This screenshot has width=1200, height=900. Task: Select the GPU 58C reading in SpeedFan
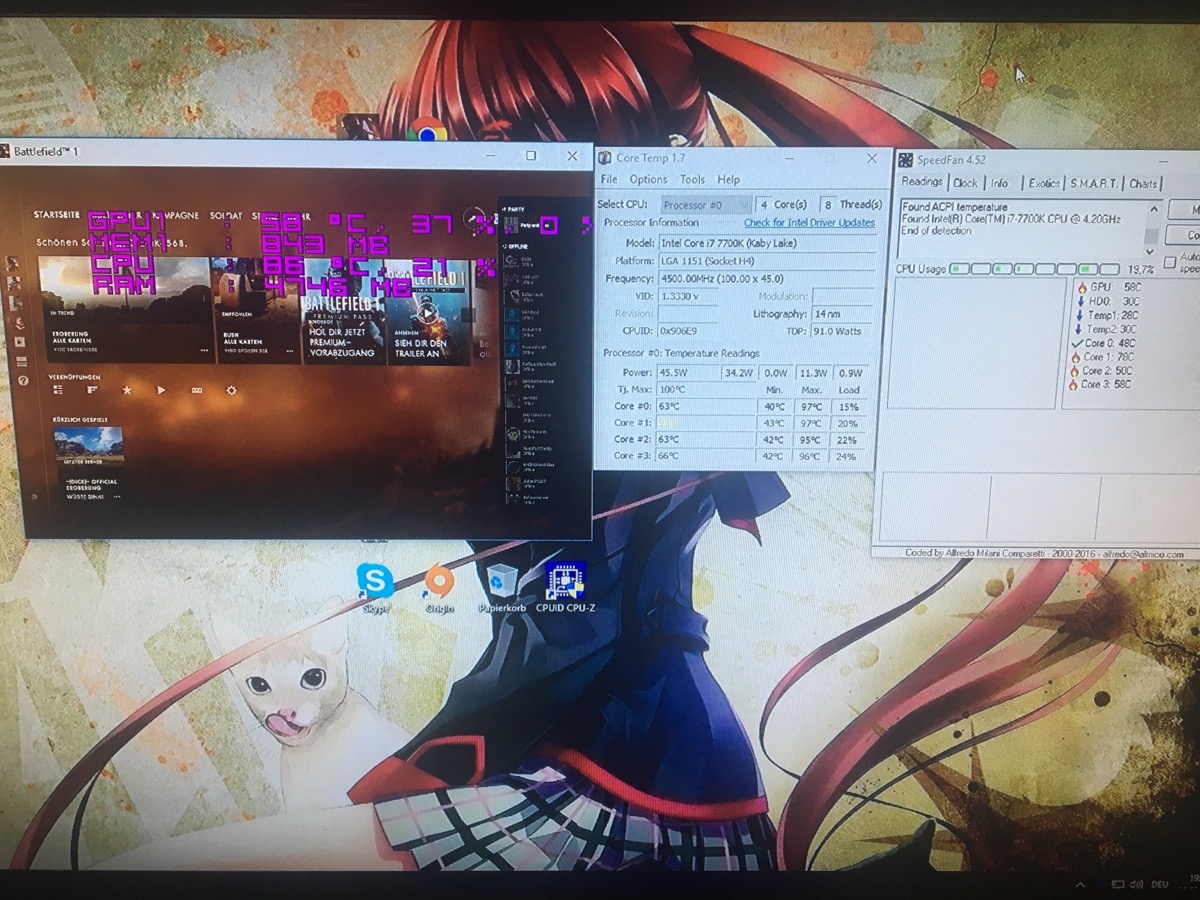pyautogui.click(x=1110, y=287)
